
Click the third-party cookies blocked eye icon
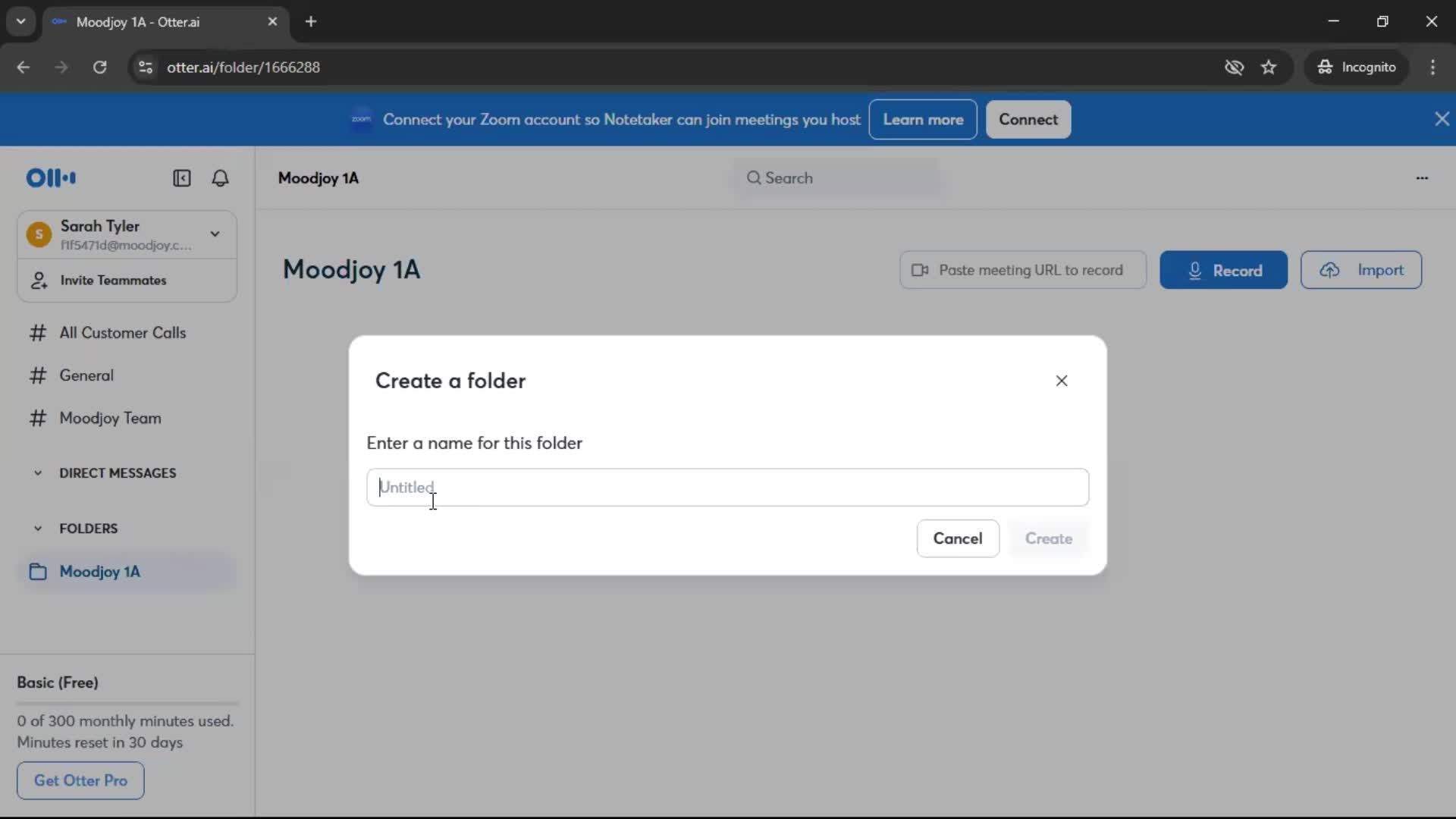(1234, 67)
